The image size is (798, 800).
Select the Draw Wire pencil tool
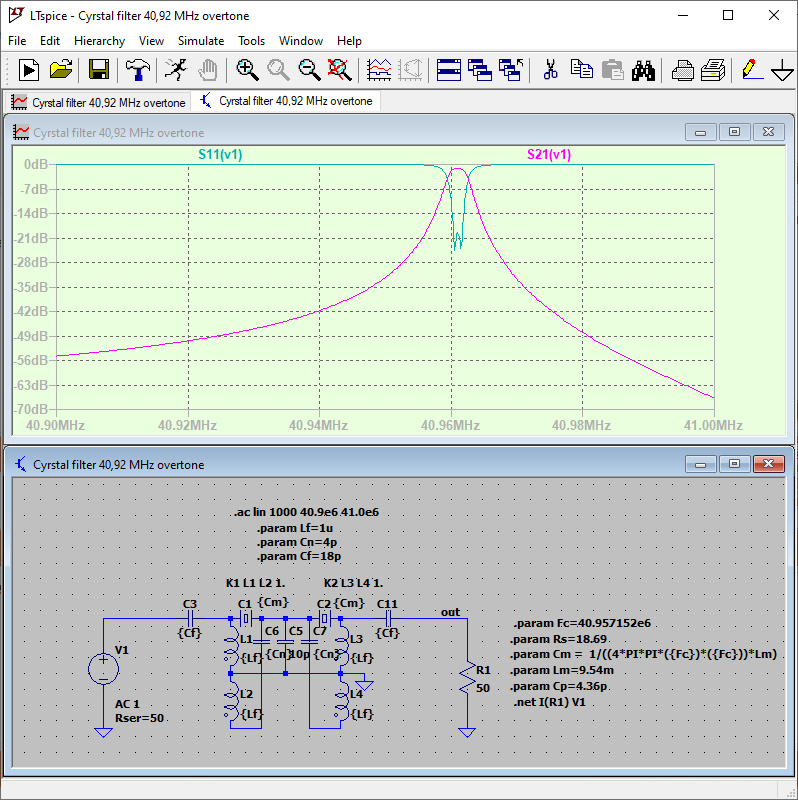[x=749, y=69]
